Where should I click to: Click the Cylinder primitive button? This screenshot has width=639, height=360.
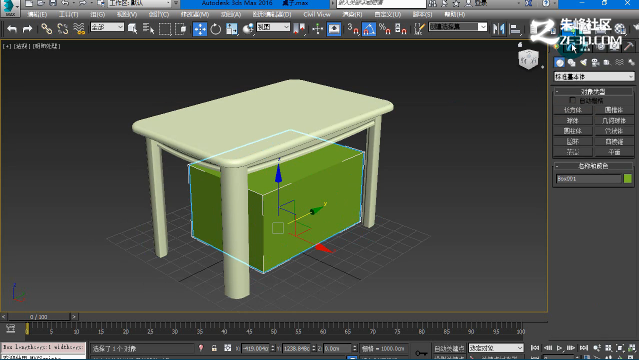click(573, 131)
